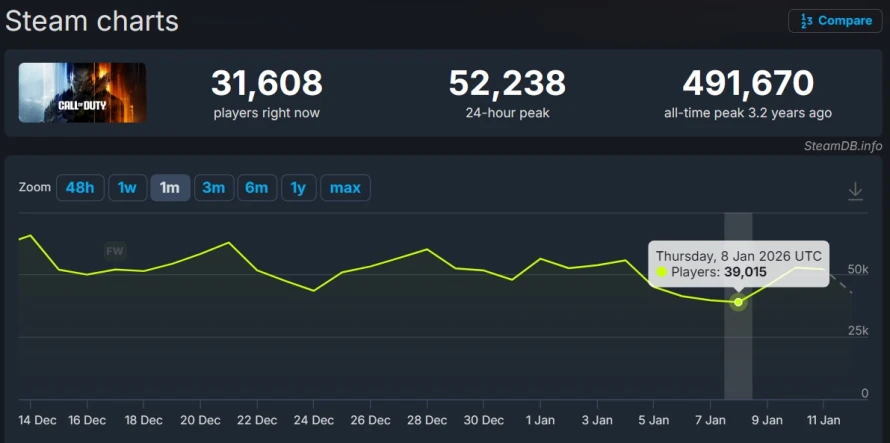The image size is (890, 443).
Task: Download chart data via the arrow icon
Action: (855, 191)
